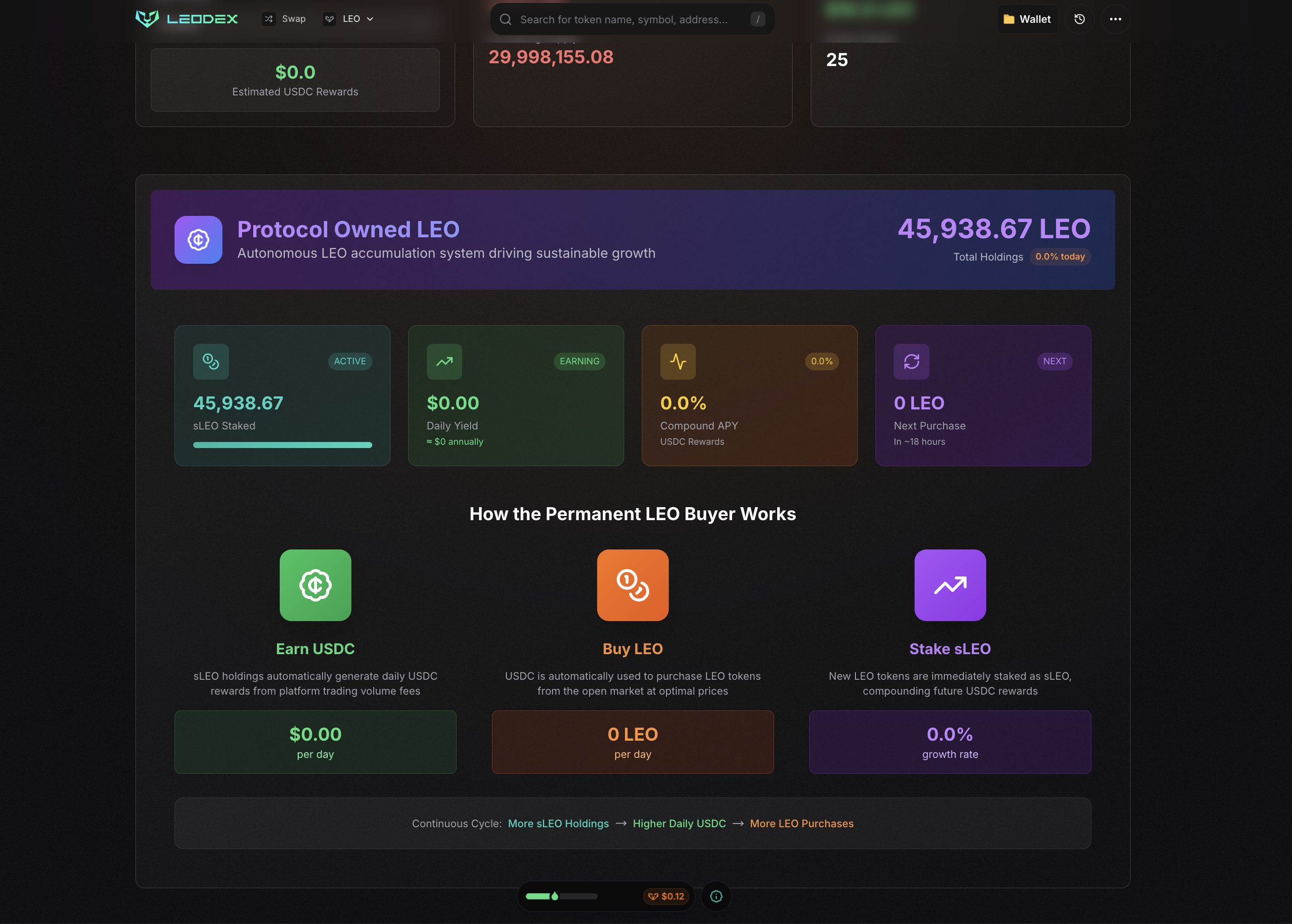This screenshot has width=1292, height=924.
Task: Open the three-dots more menu
Action: tap(1115, 20)
